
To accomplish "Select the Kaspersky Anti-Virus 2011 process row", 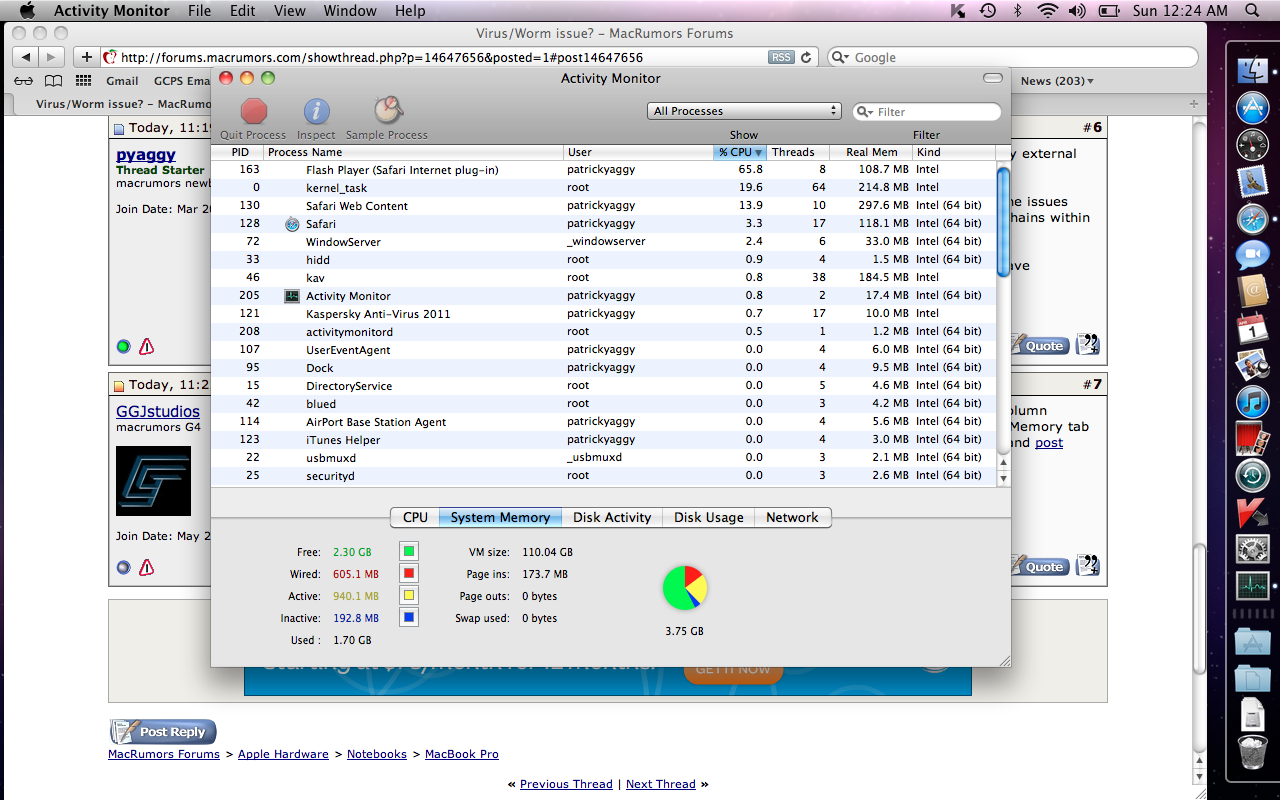I will [x=603, y=314].
